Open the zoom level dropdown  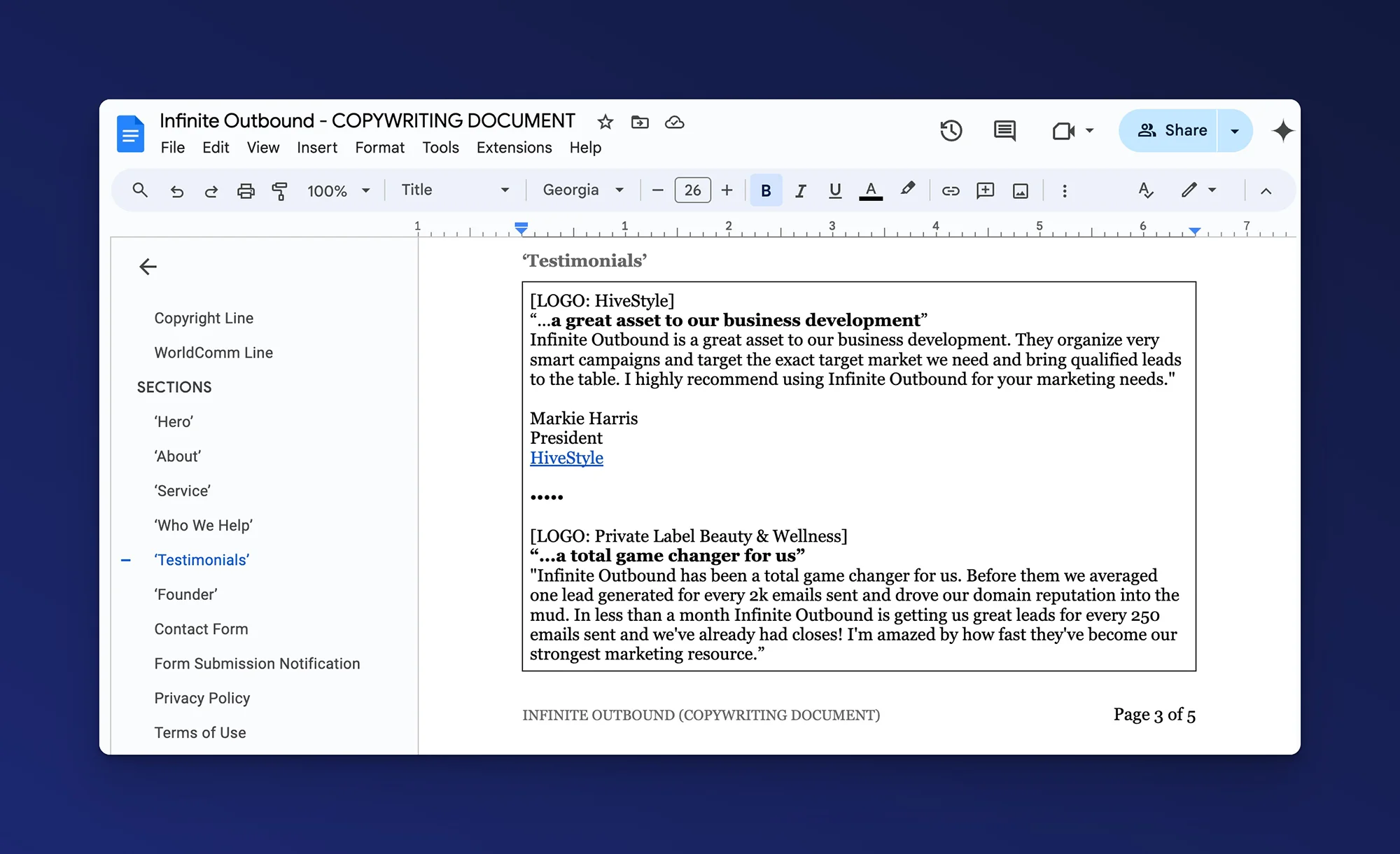coord(339,190)
